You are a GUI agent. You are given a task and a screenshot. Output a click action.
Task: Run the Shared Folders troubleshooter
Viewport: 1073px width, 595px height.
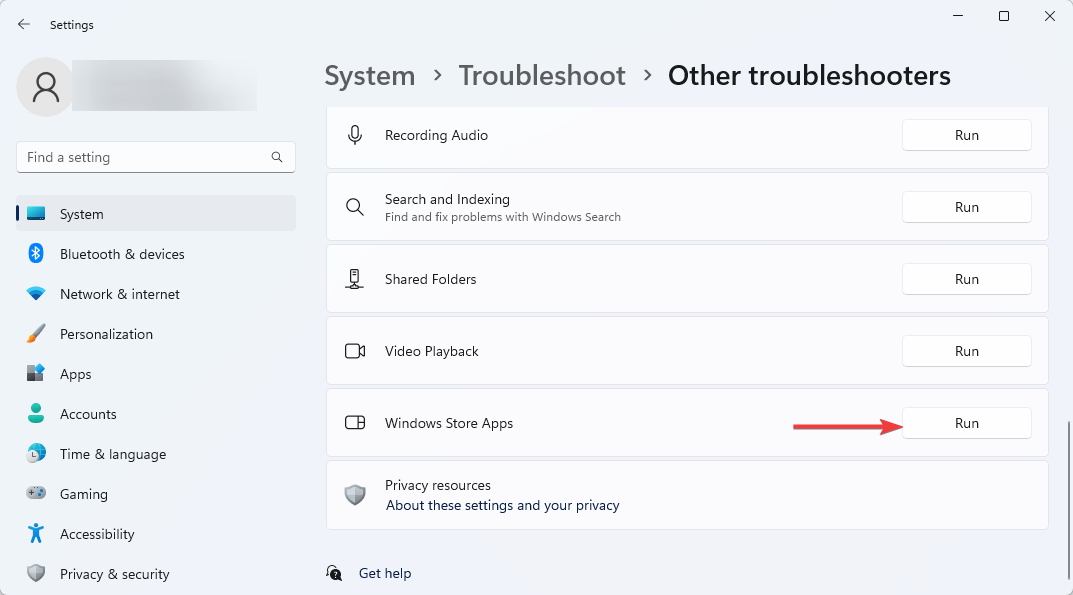tap(966, 279)
